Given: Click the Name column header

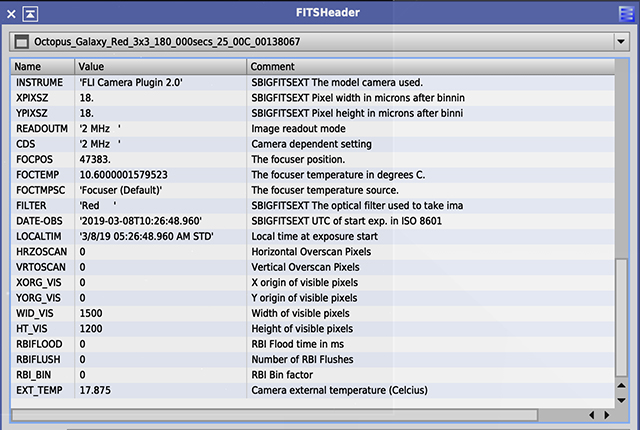Looking at the screenshot, I should point(42,66).
